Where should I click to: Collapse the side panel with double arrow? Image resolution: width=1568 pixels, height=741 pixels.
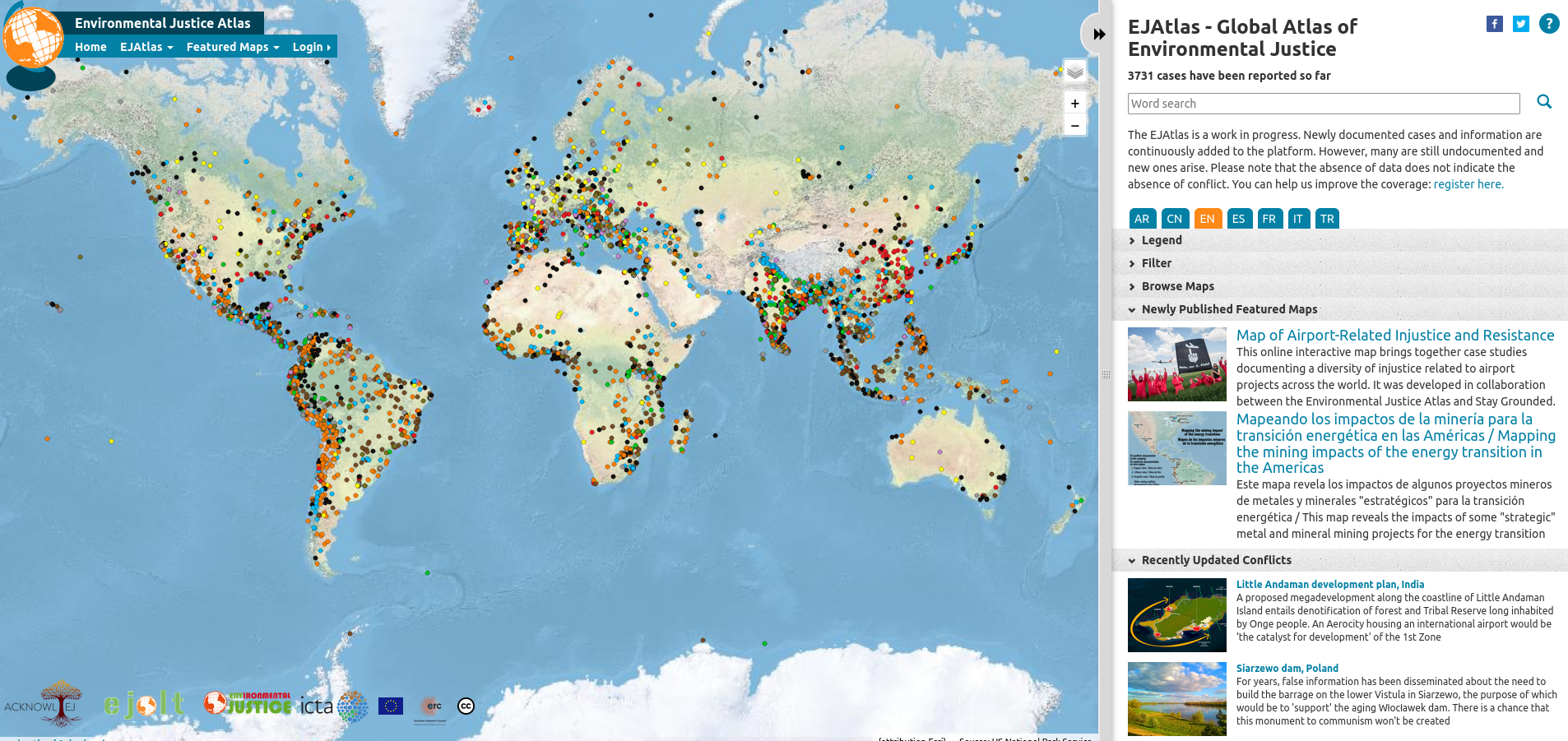(1098, 34)
